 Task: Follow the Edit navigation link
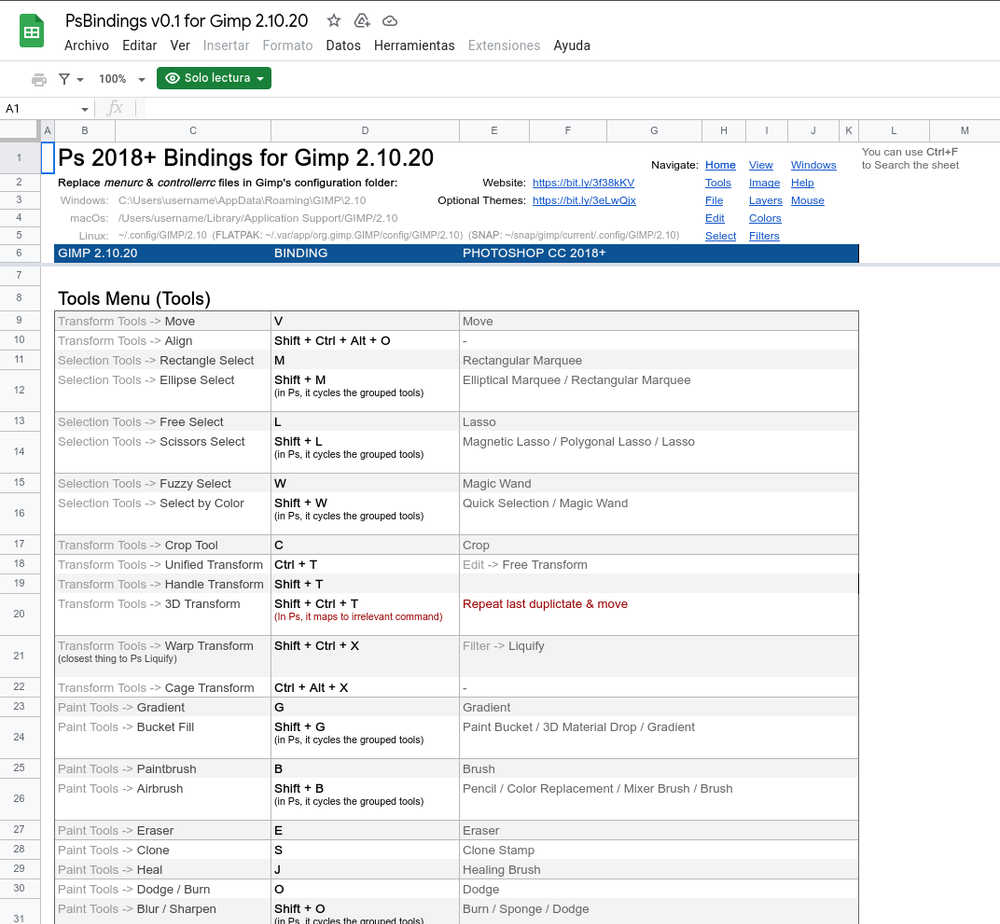[x=714, y=218]
